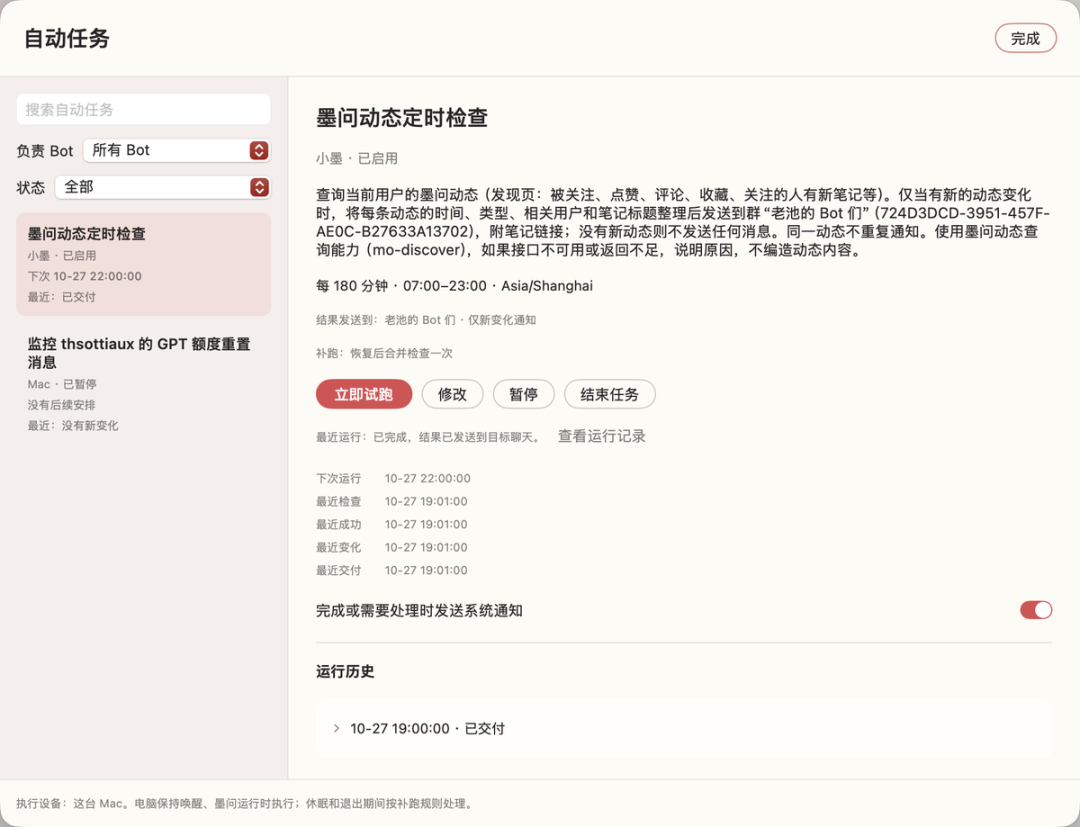1080x827 pixels.
Task: Select the 墨问动态定时检查 task in sidebar
Action: pyautogui.click(x=143, y=264)
